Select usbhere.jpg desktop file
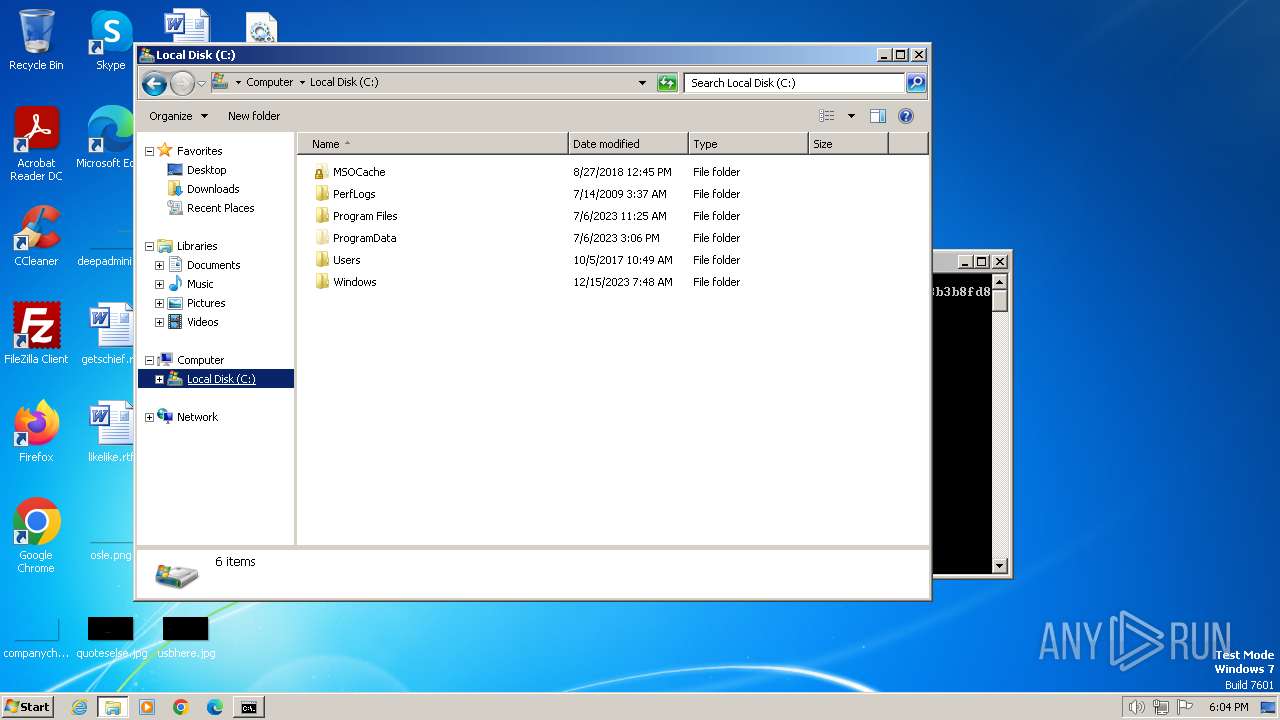1280x720 pixels. (x=186, y=638)
